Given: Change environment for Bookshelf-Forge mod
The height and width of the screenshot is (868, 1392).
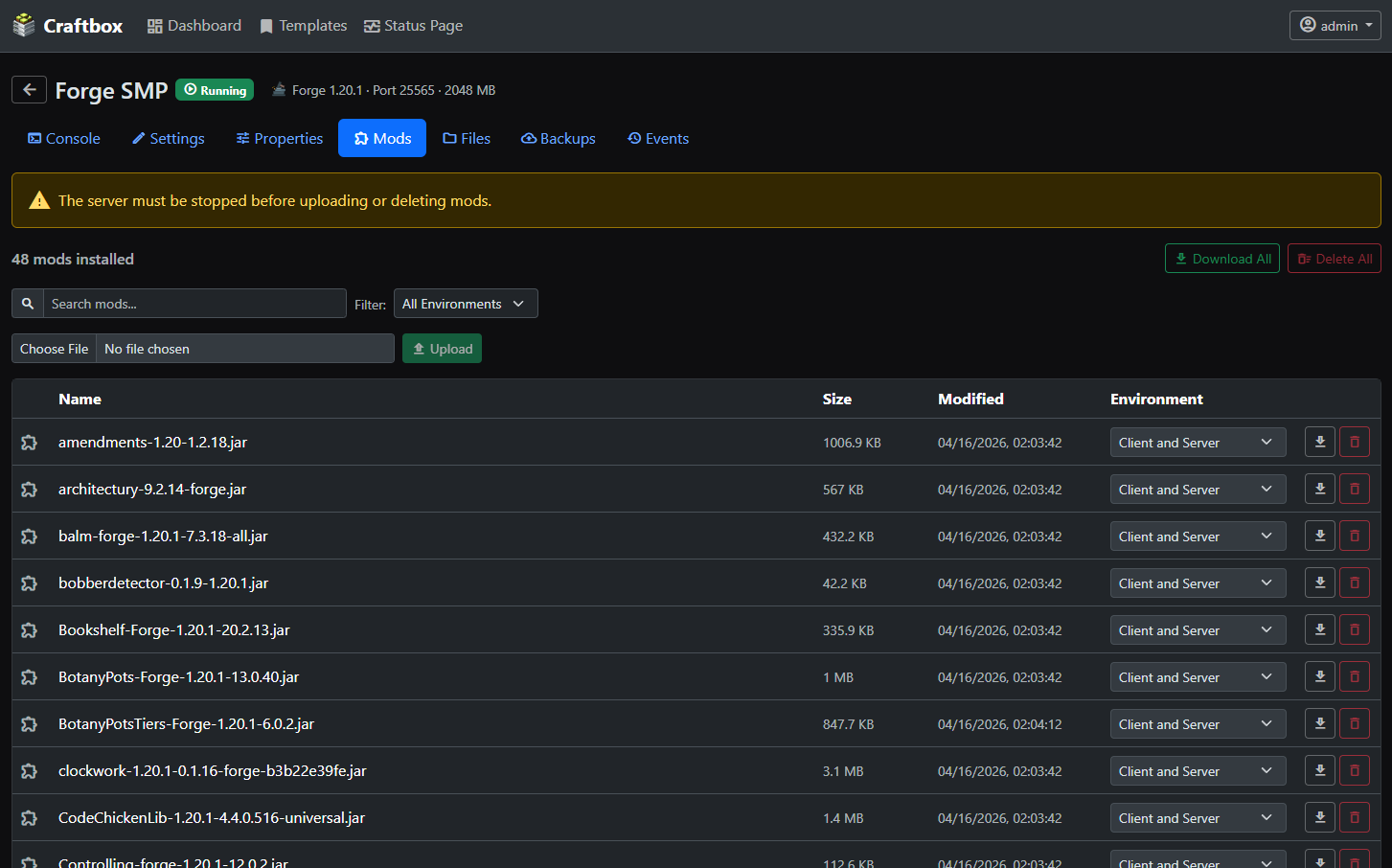Looking at the screenshot, I should point(1198,629).
